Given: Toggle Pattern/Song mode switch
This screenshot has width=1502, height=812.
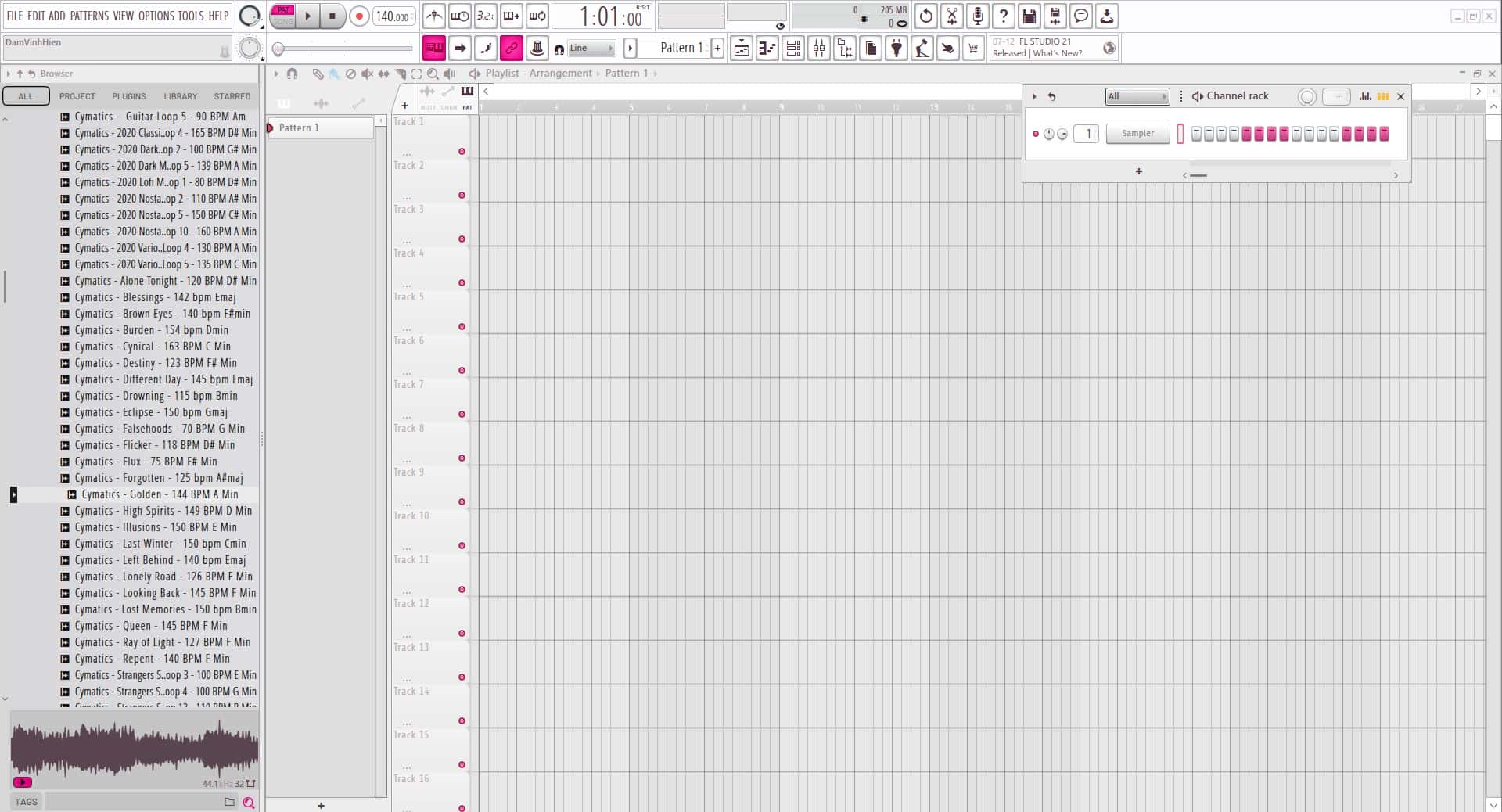Looking at the screenshot, I should (x=283, y=16).
